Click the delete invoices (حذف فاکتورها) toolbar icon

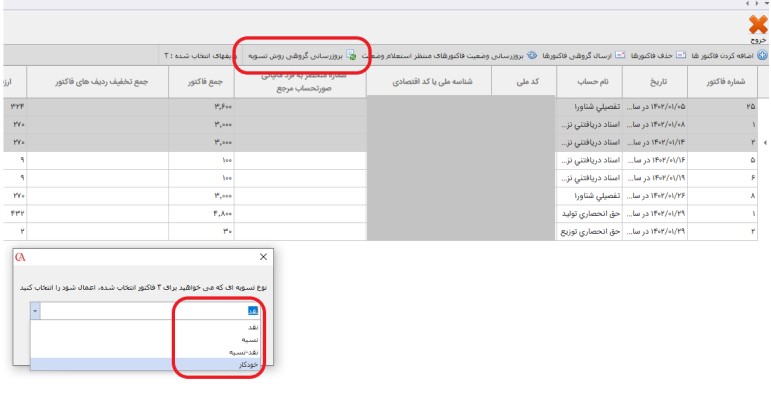pyautogui.click(x=678, y=56)
